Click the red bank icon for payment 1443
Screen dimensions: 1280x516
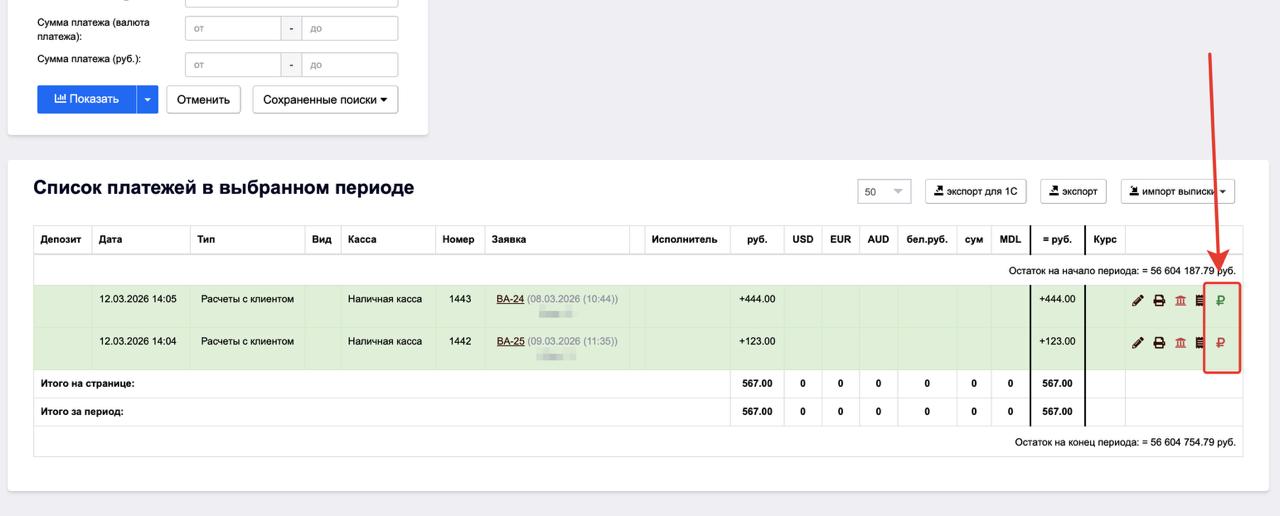click(x=1180, y=300)
